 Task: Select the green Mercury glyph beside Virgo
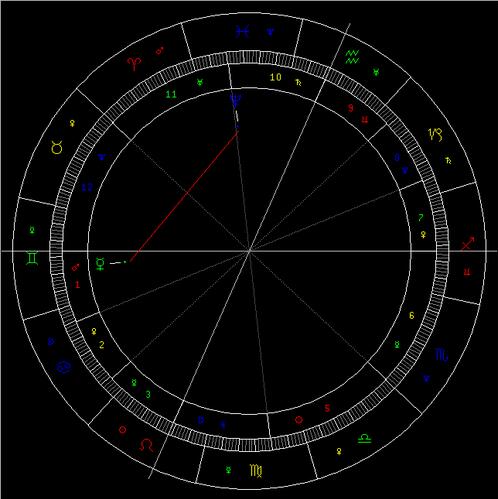point(228,470)
